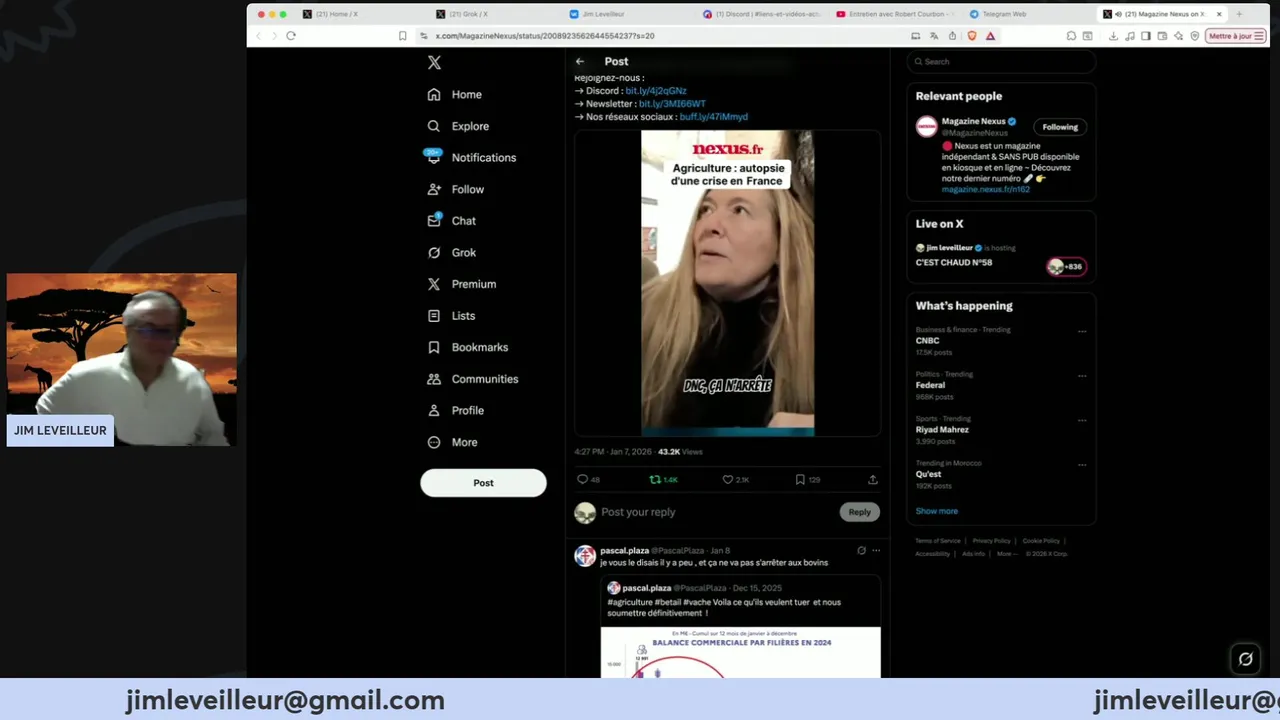
Task: Toggle repost on the Nexus post
Action: (x=663, y=480)
